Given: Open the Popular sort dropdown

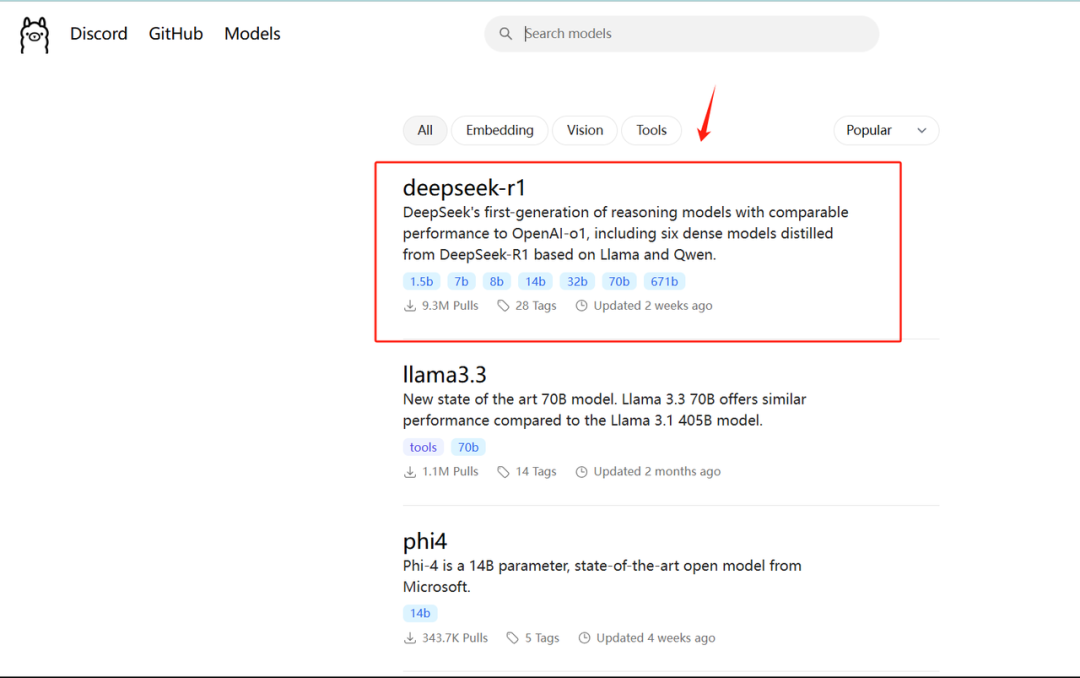Looking at the screenshot, I should [886, 130].
